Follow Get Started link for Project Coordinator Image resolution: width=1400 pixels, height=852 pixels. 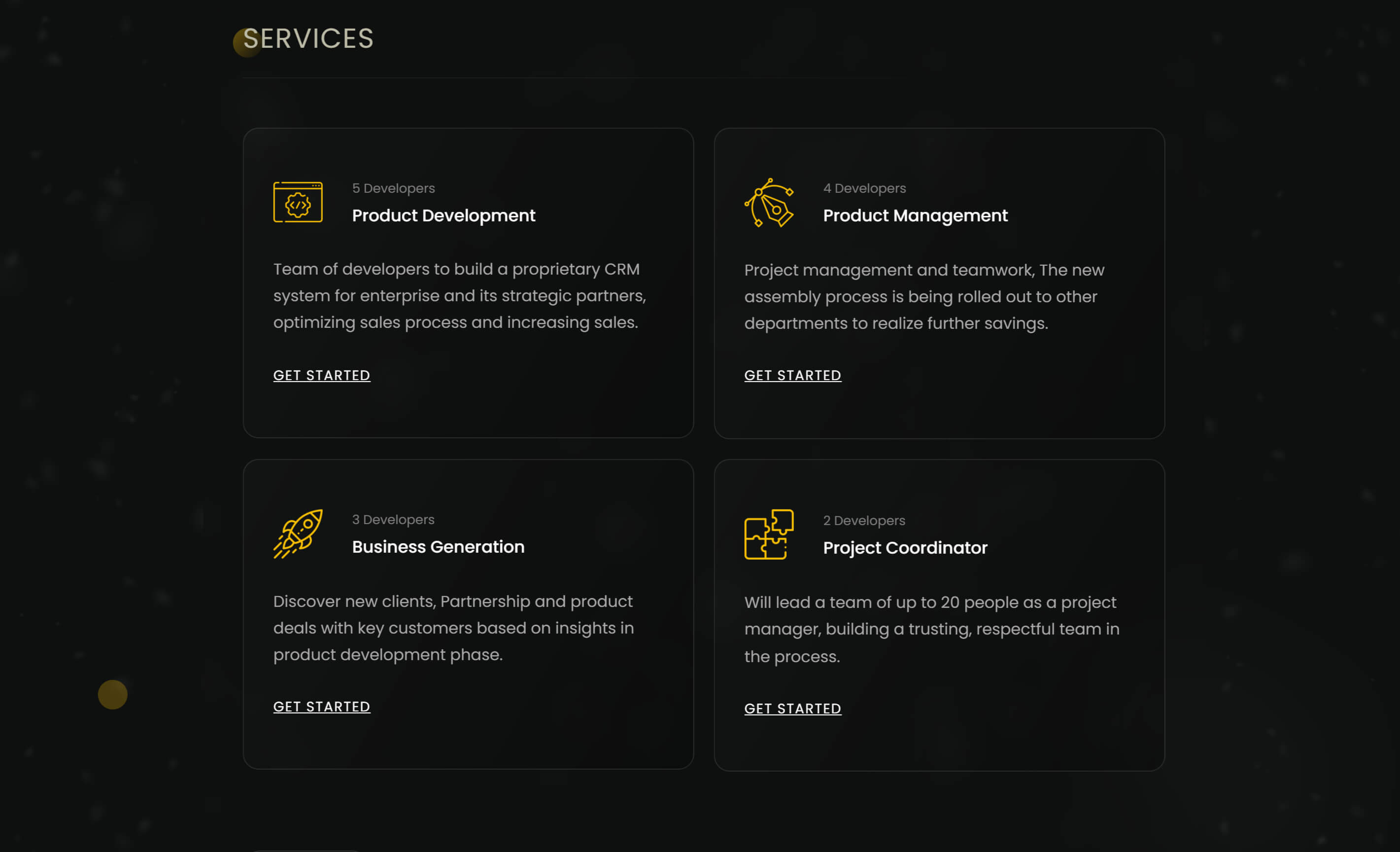coord(792,709)
